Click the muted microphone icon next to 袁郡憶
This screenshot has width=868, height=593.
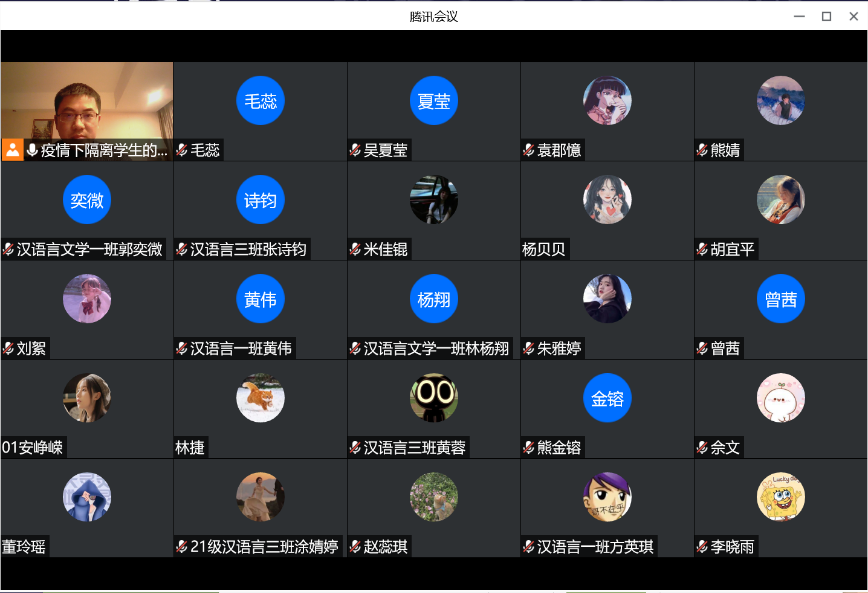[529, 150]
